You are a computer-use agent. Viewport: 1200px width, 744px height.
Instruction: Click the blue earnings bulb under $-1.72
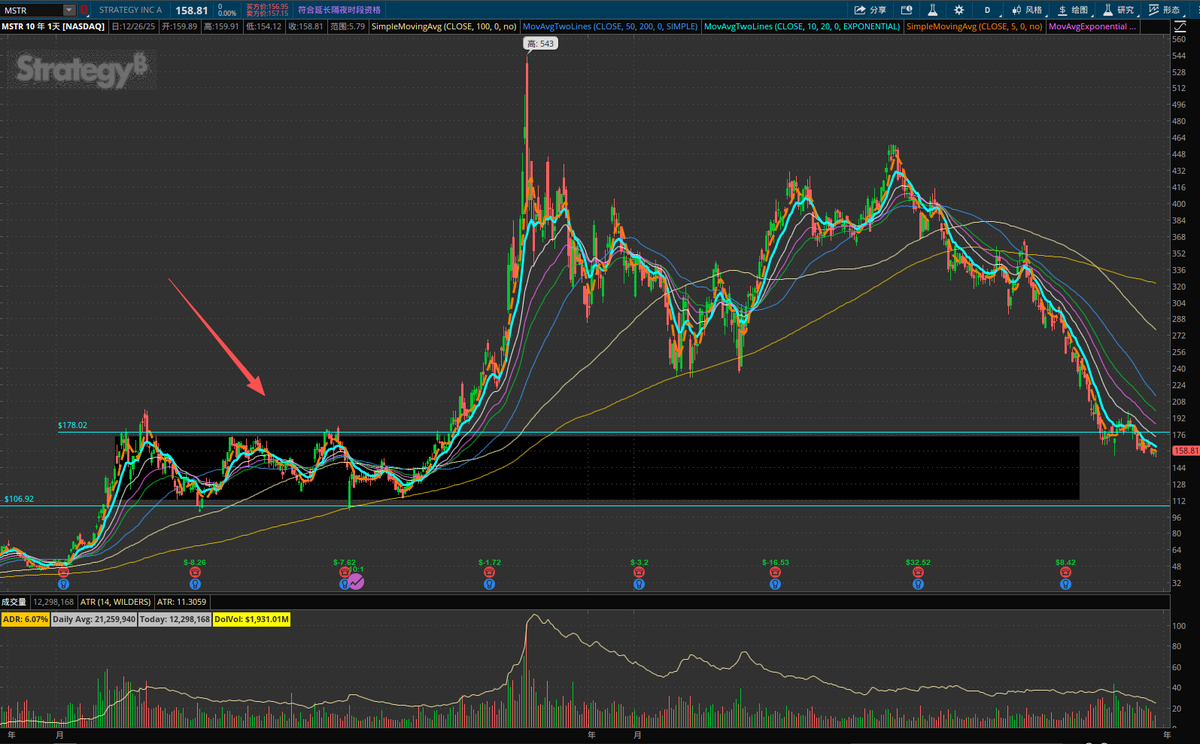489,584
